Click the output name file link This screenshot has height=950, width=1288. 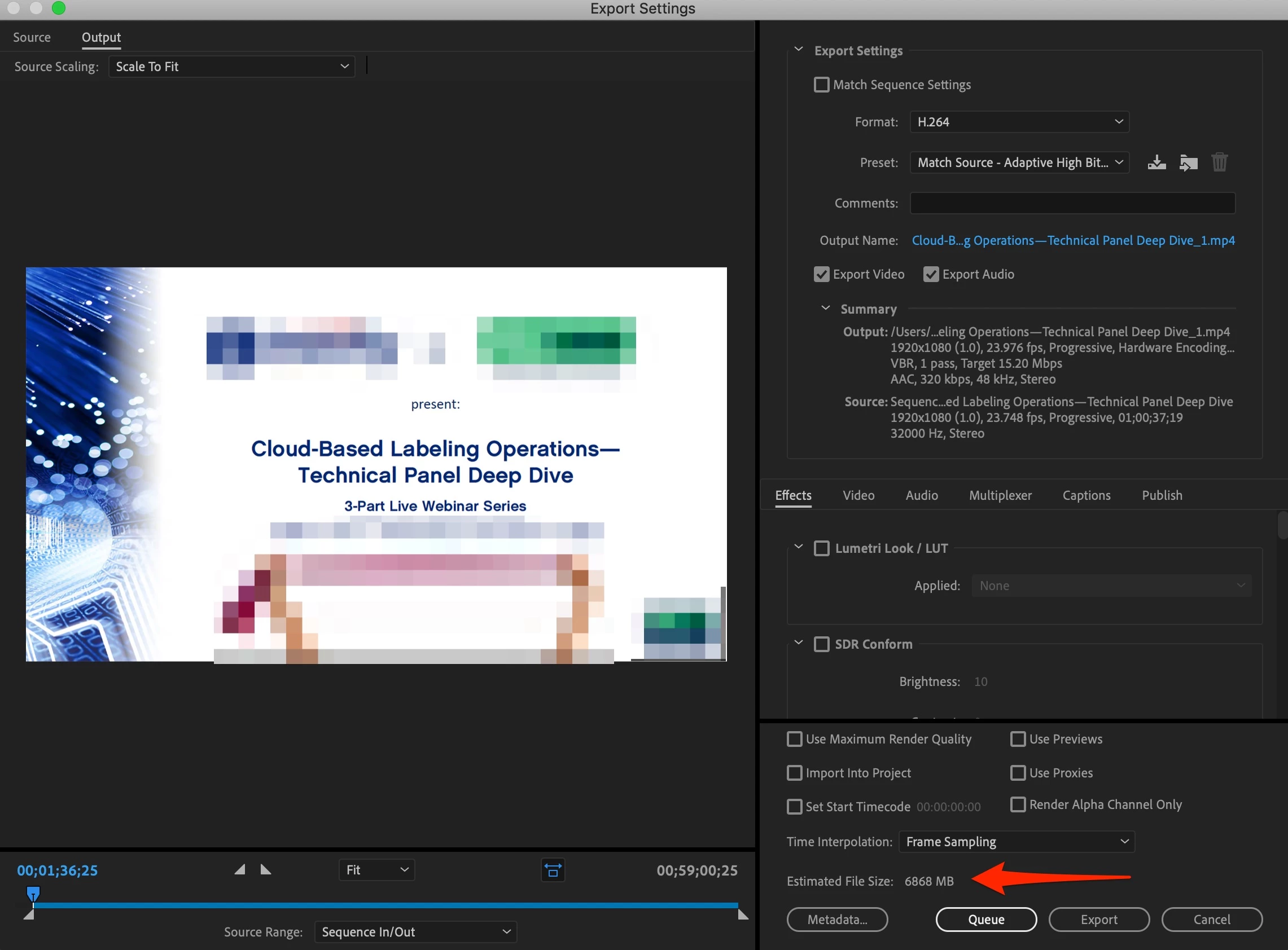(1073, 240)
